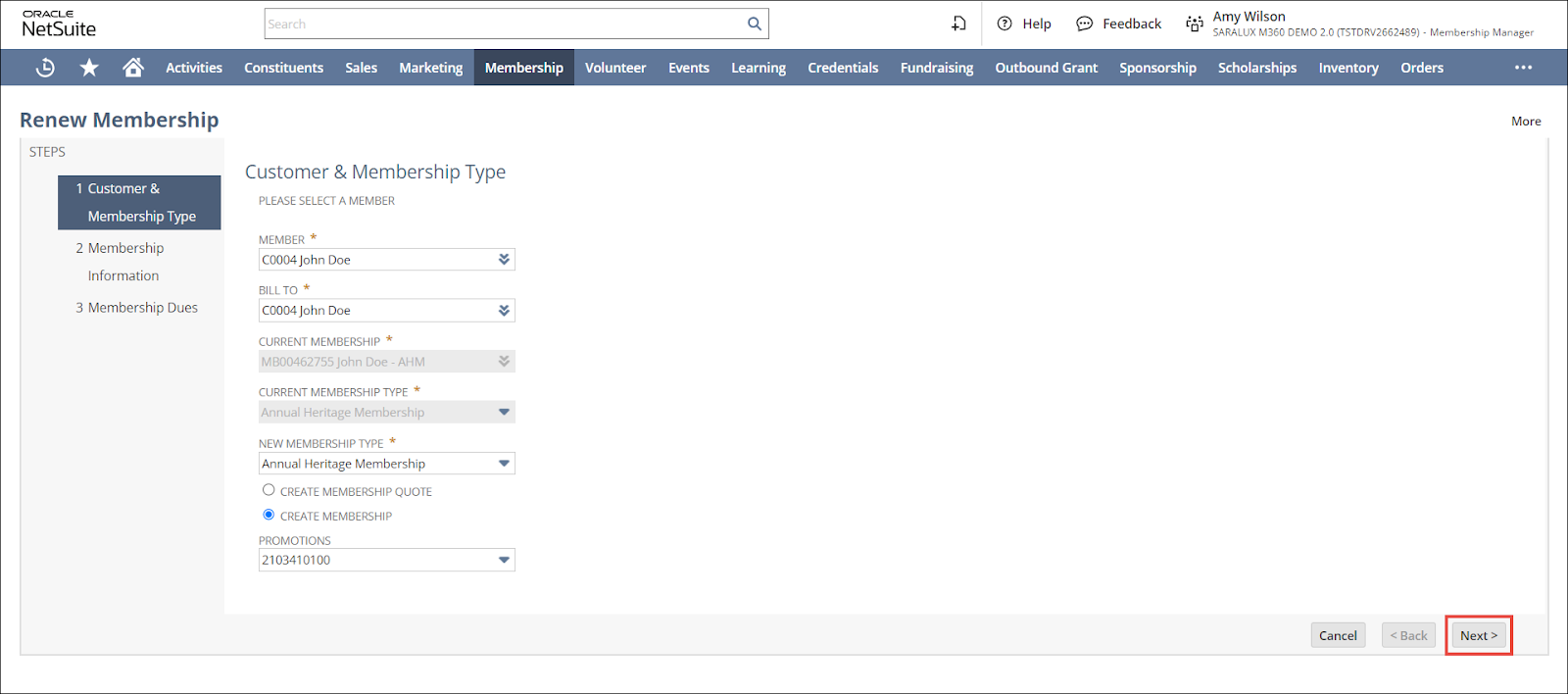This screenshot has width=1568, height=694.
Task: Open the Feedback speech bubble icon
Action: (1084, 24)
